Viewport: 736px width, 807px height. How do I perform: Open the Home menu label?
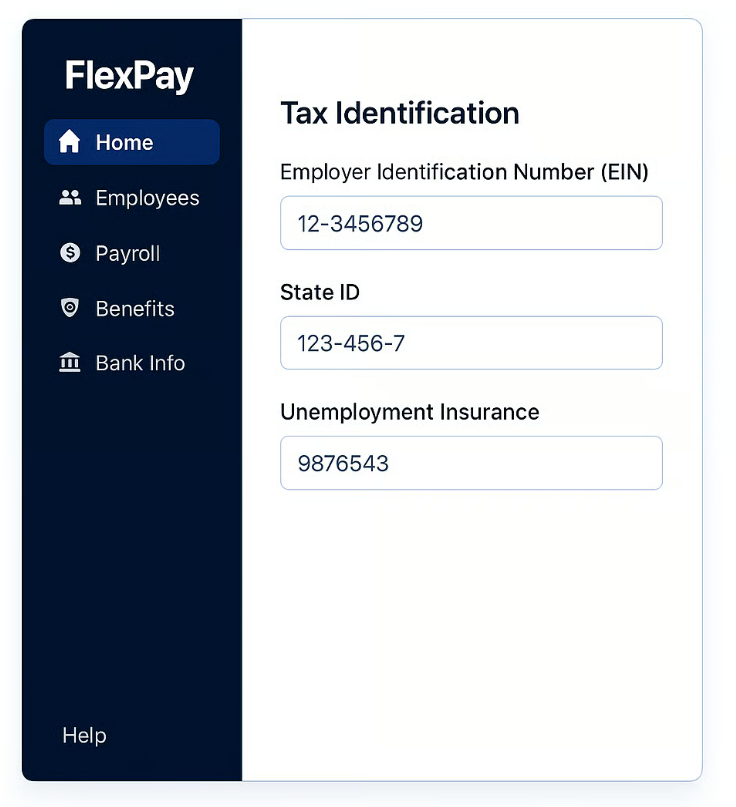[124, 142]
